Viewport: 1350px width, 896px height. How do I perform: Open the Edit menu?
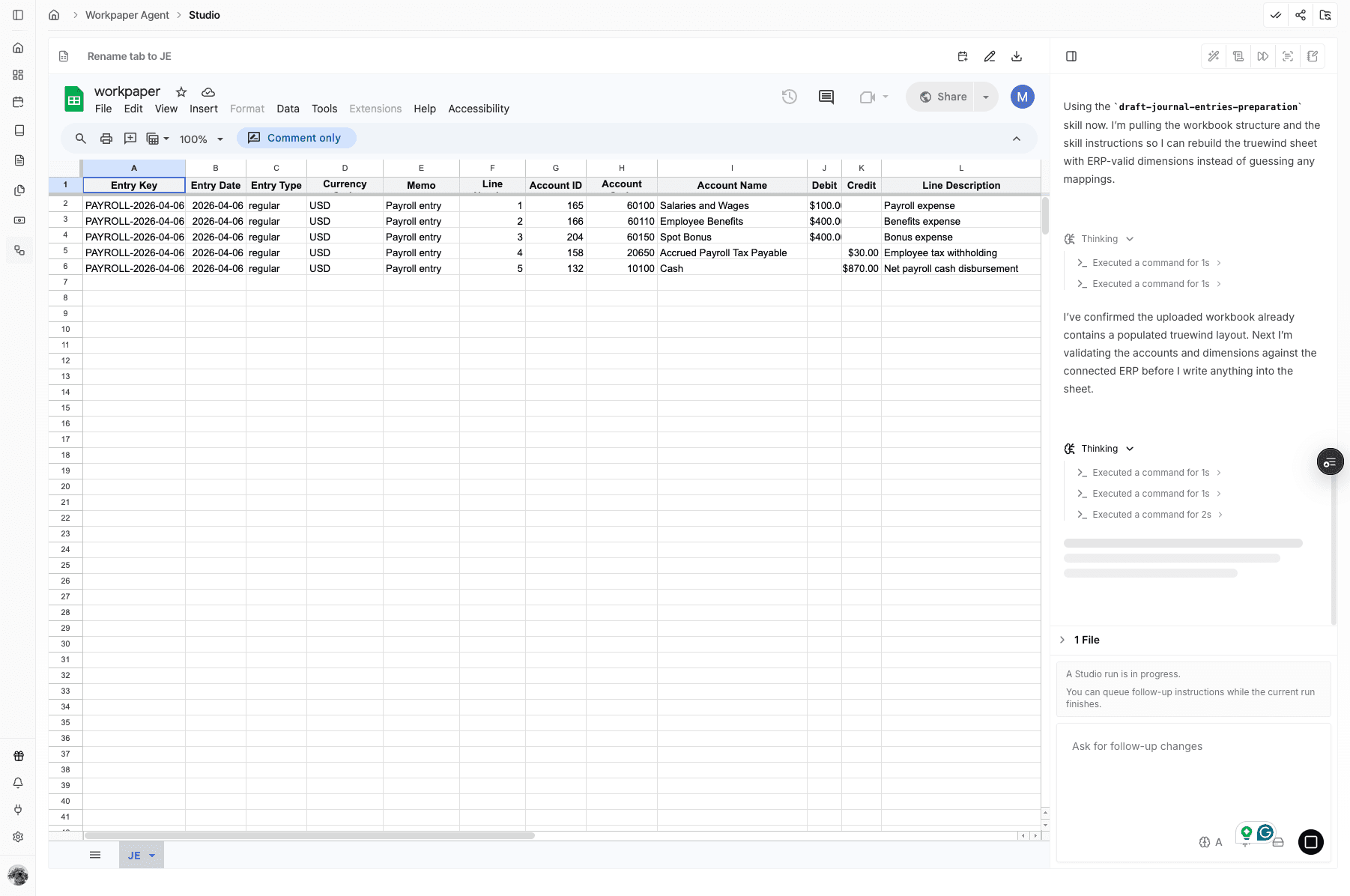(x=133, y=109)
